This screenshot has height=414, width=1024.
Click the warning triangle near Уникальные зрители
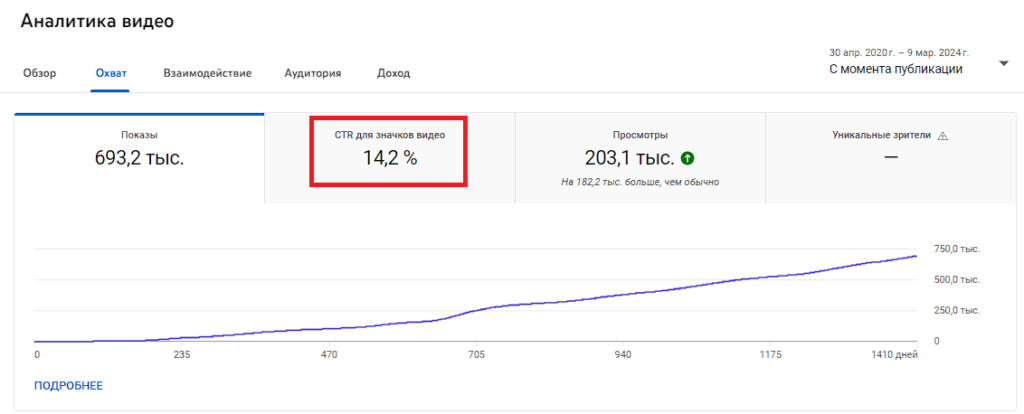tap(942, 135)
